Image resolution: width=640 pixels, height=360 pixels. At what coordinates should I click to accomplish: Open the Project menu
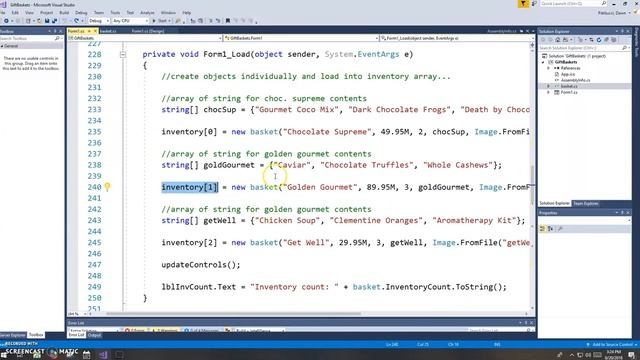46,13
